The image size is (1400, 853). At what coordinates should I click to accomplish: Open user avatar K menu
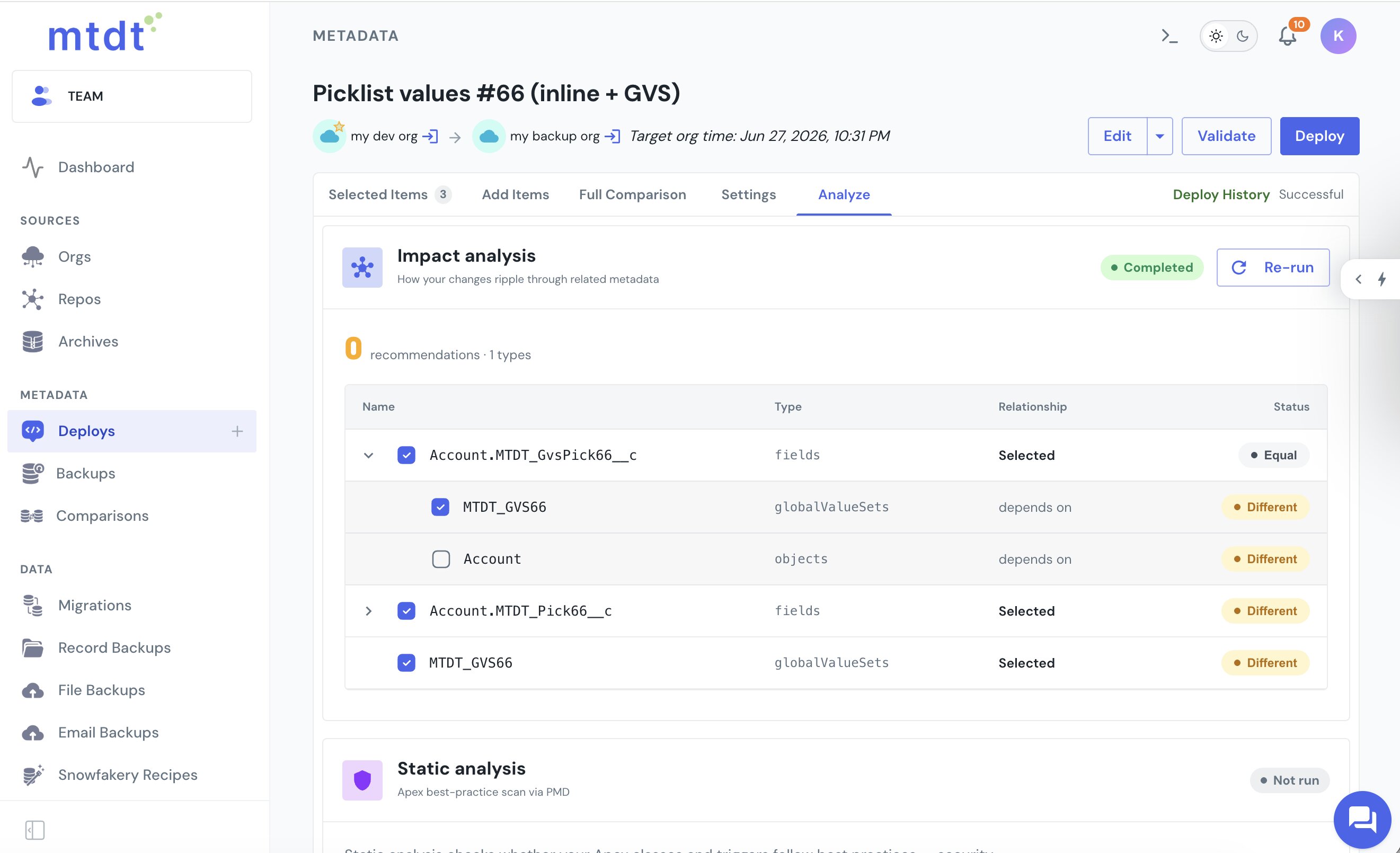pyautogui.click(x=1338, y=37)
